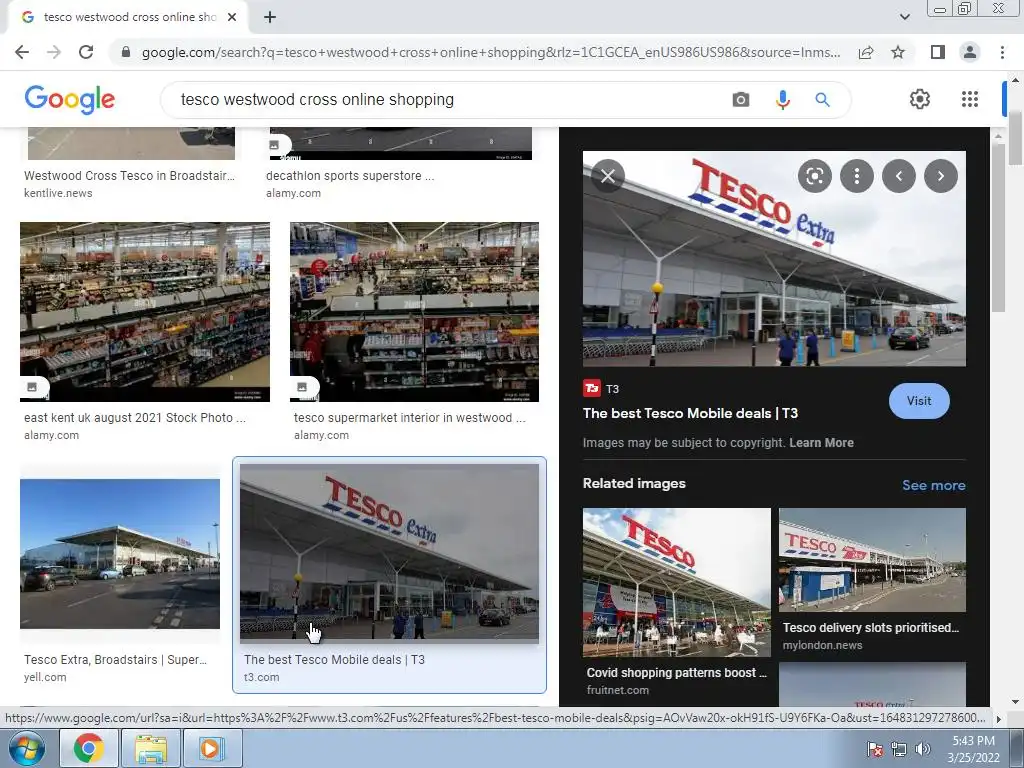Bookmark this page with star icon
Screen dimensions: 1024x768
click(898, 52)
